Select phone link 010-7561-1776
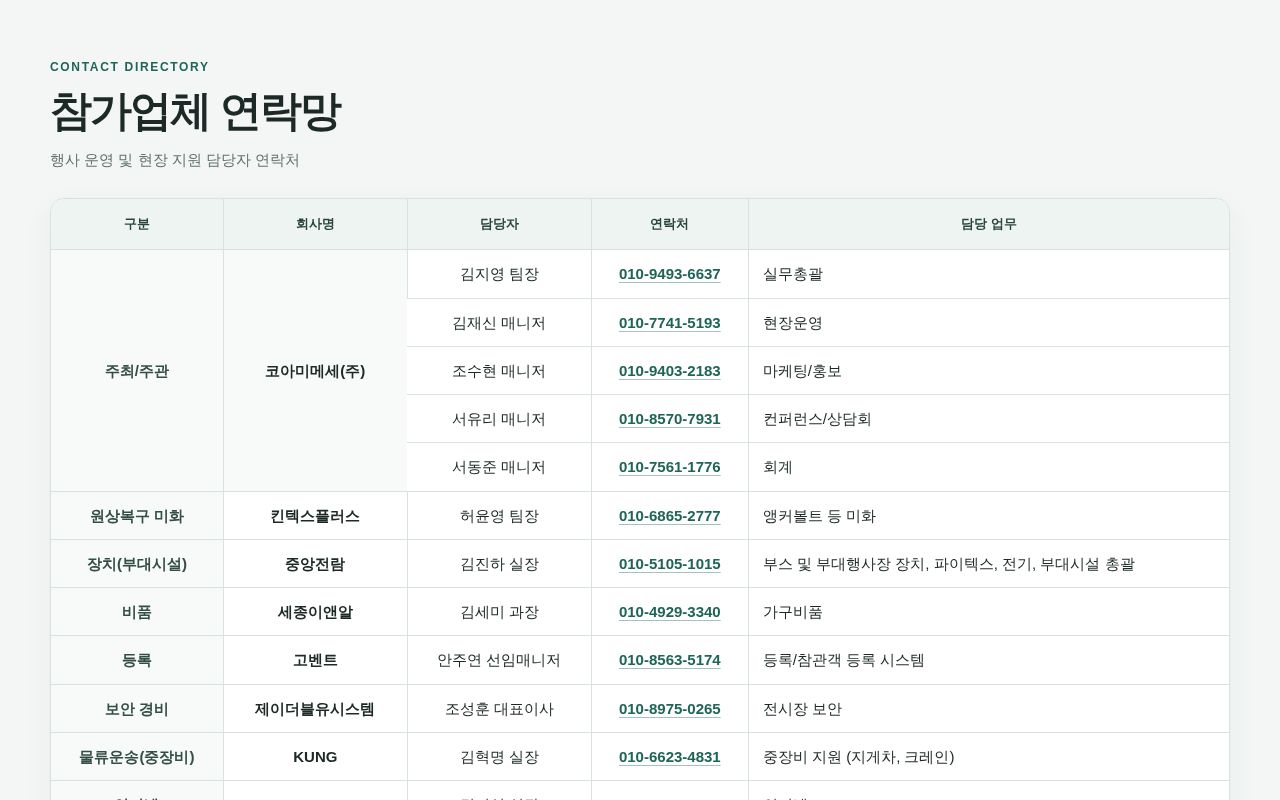This screenshot has width=1280, height=800. click(x=669, y=467)
